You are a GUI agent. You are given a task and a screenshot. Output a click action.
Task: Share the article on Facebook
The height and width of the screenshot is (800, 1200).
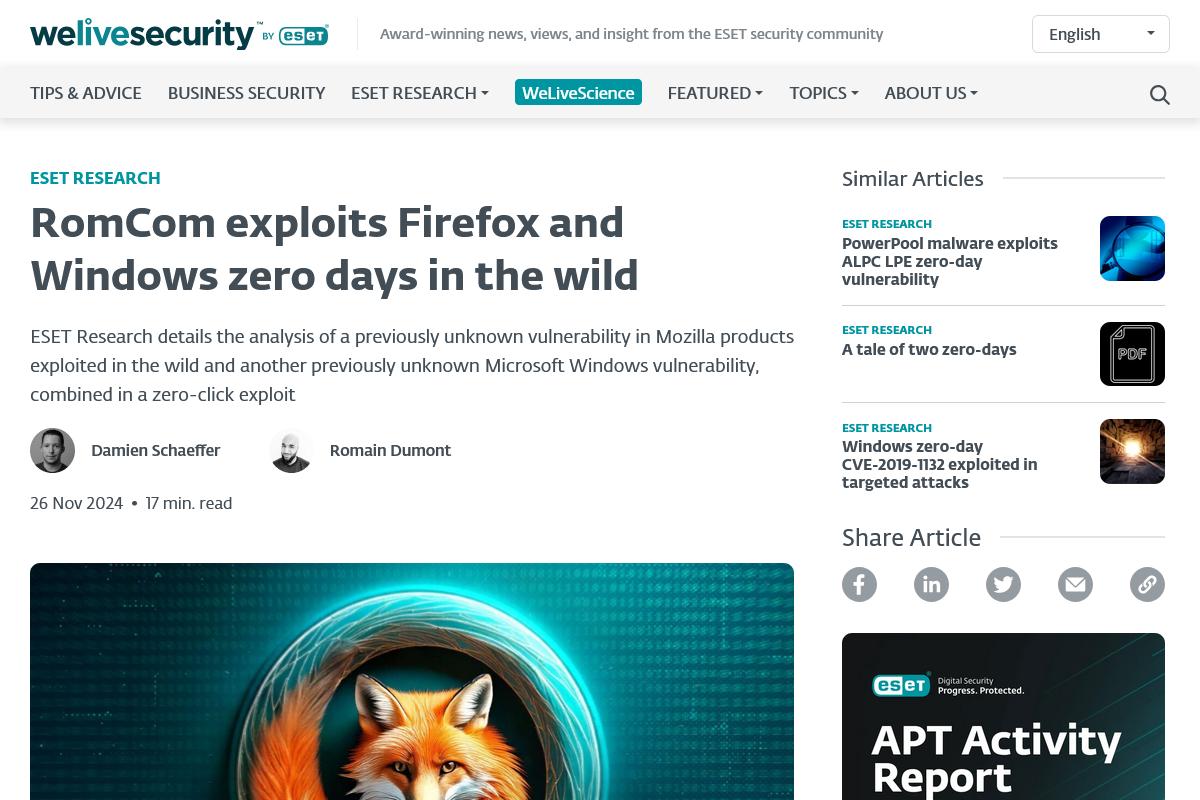coord(859,584)
